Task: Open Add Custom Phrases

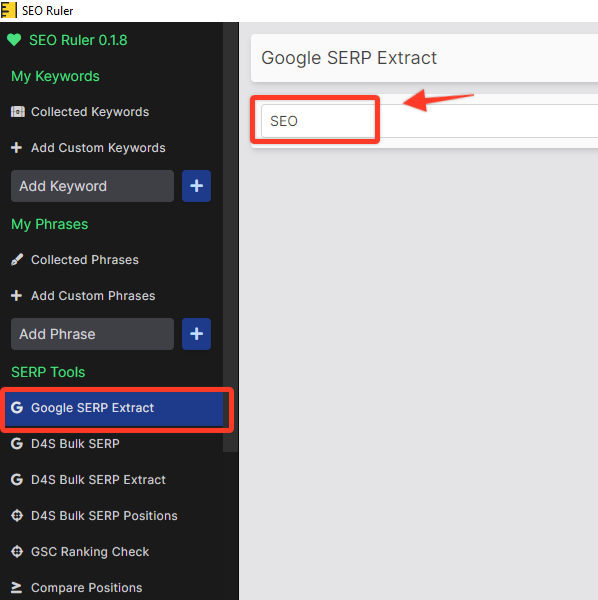Action: [93, 296]
